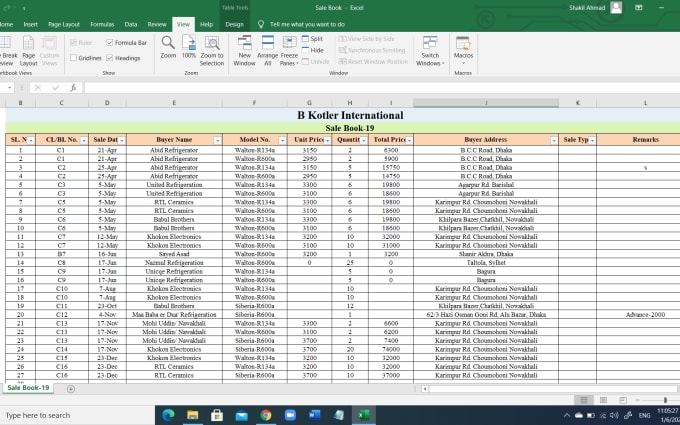Open Custom Views

(49, 51)
